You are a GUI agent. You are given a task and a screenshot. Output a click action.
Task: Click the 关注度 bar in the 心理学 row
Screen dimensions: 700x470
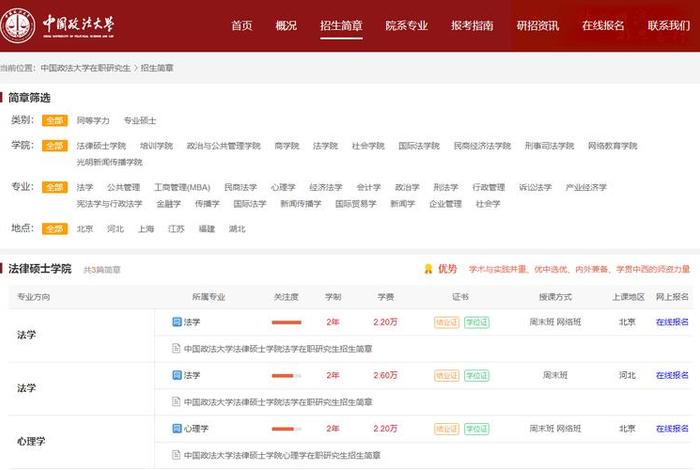coord(287,429)
